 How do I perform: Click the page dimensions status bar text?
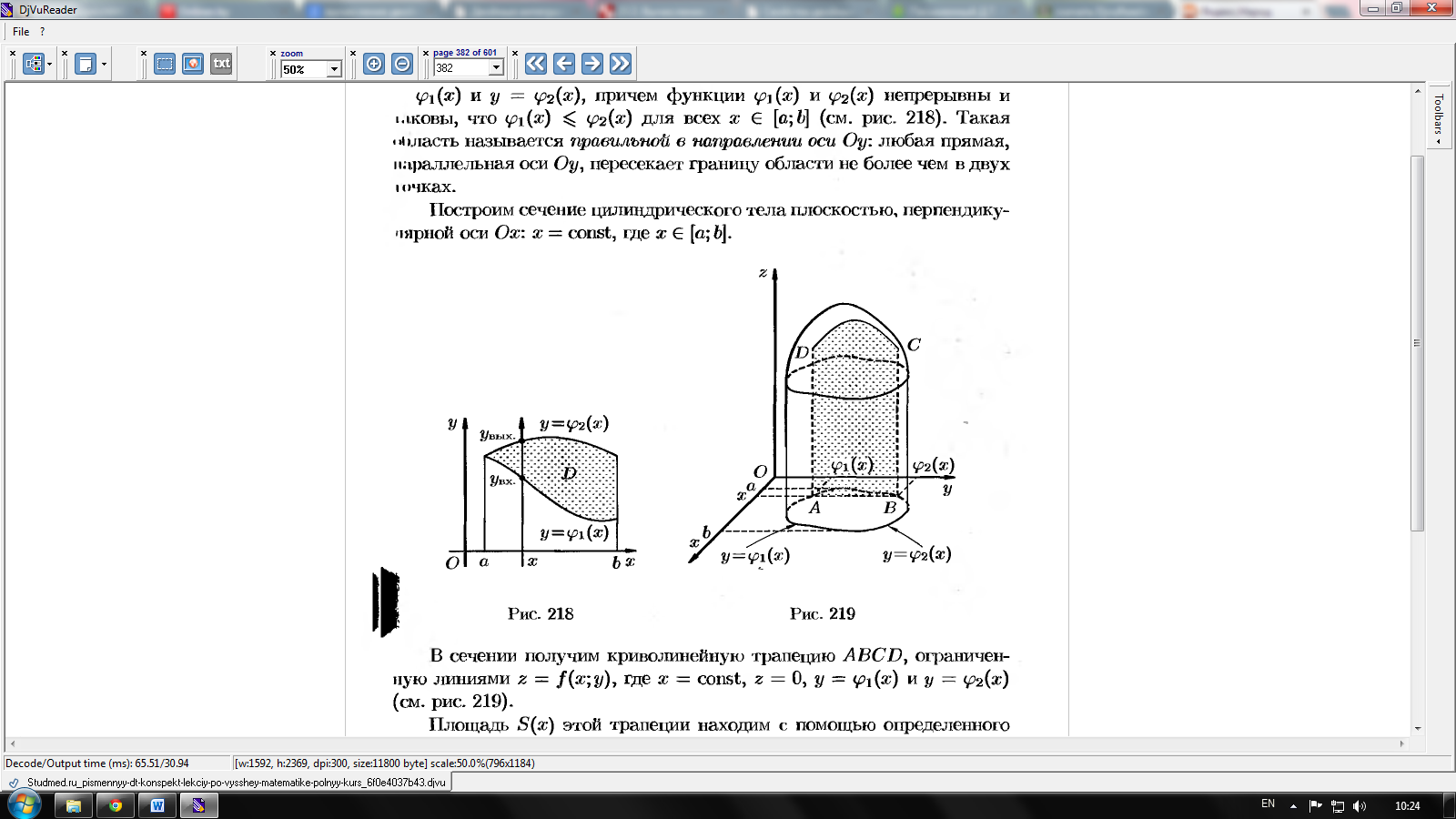coord(384,763)
